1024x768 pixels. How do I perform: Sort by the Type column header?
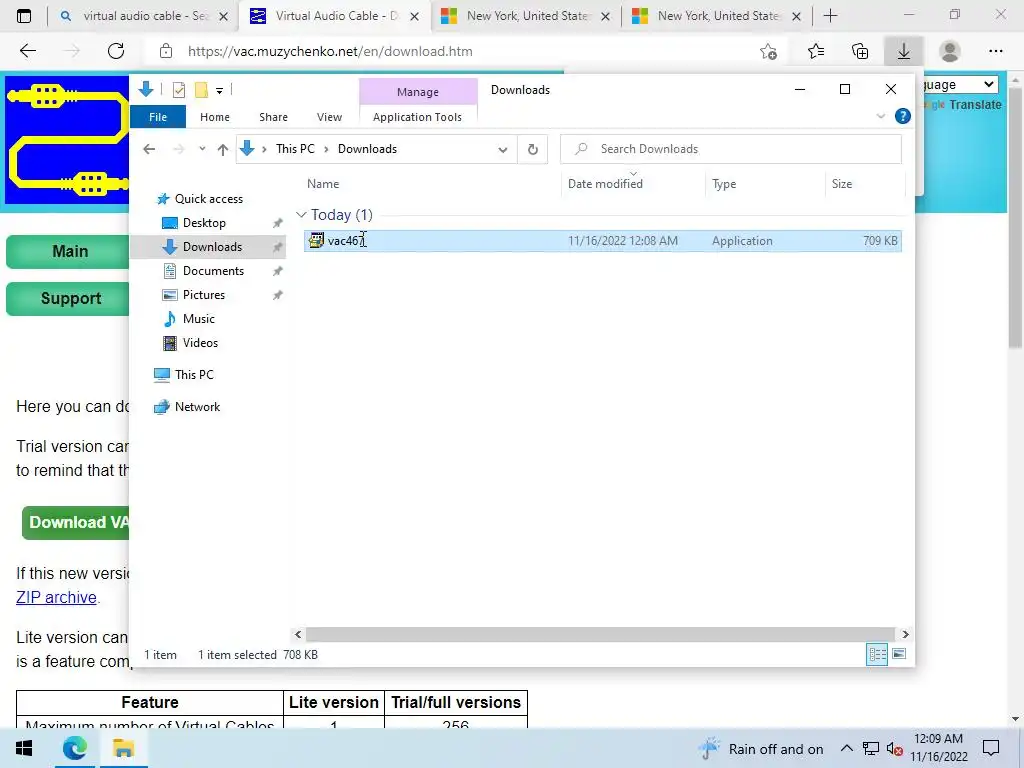724,184
